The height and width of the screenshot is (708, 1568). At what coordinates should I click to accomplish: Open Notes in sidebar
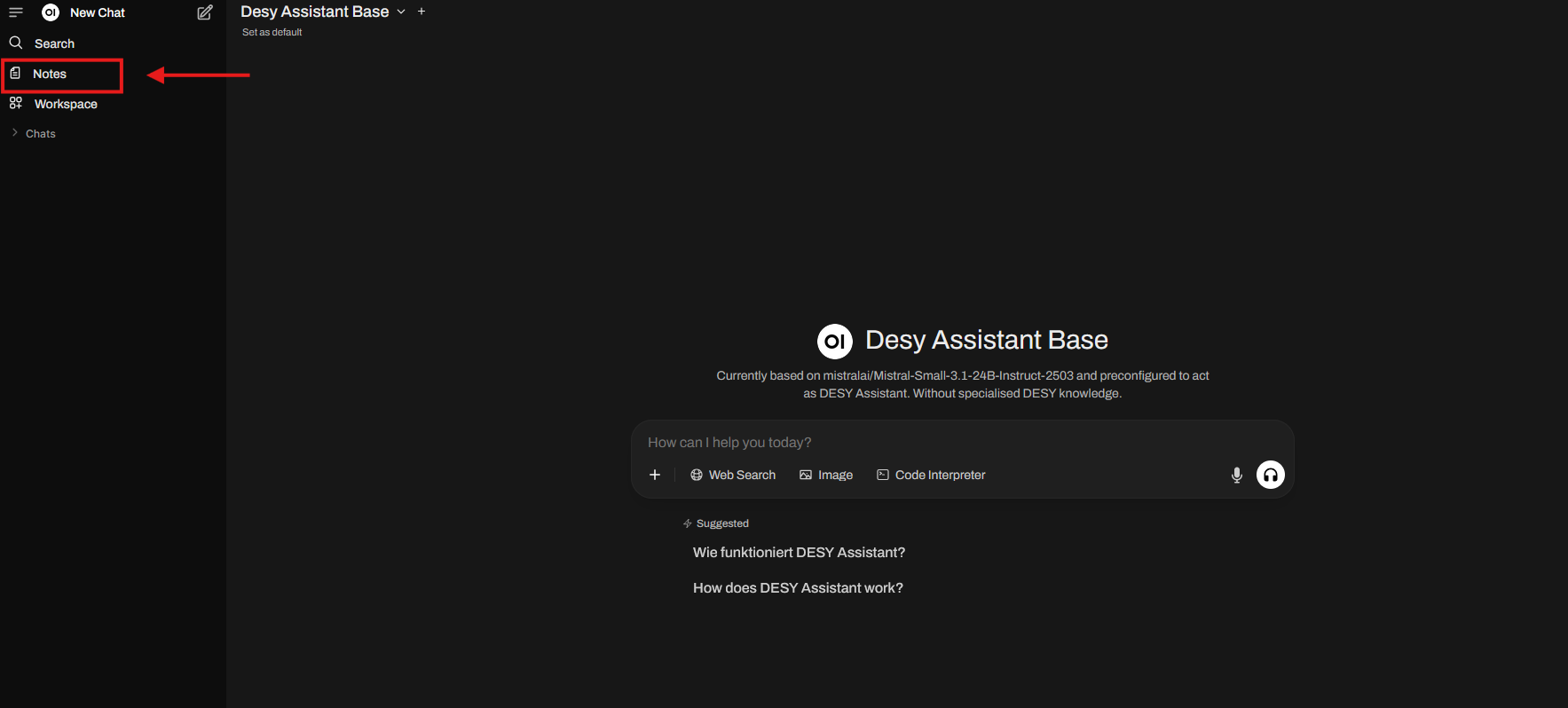(50, 74)
